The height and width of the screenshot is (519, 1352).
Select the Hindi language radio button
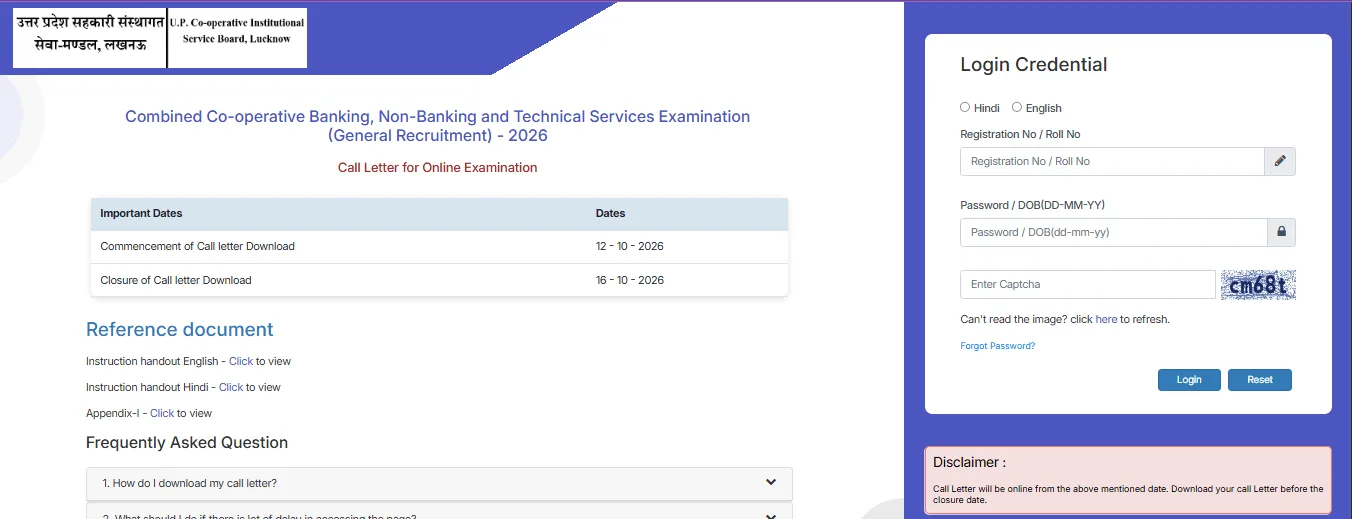965,107
